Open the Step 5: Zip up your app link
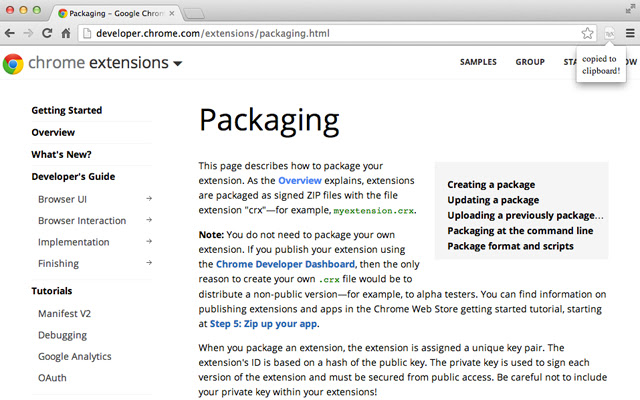Screen dimensions: 640x400 click(263, 326)
